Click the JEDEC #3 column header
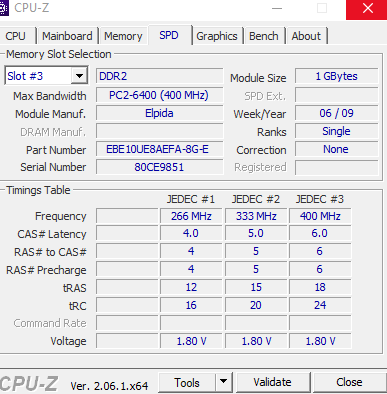The height and width of the screenshot is (394, 387). pyautogui.click(x=320, y=199)
